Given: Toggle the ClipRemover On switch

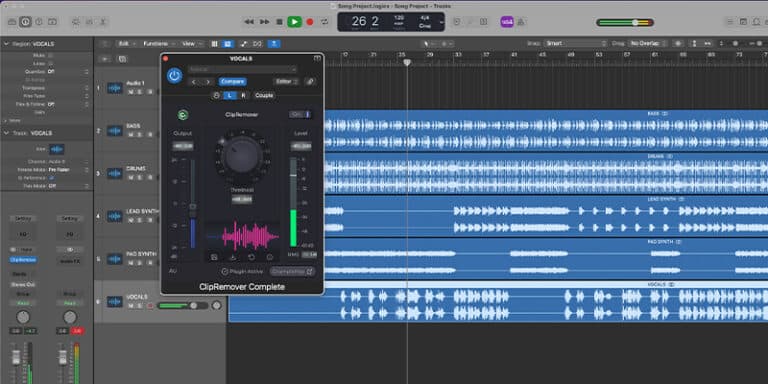Looking at the screenshot, I should tap(300, 115).
